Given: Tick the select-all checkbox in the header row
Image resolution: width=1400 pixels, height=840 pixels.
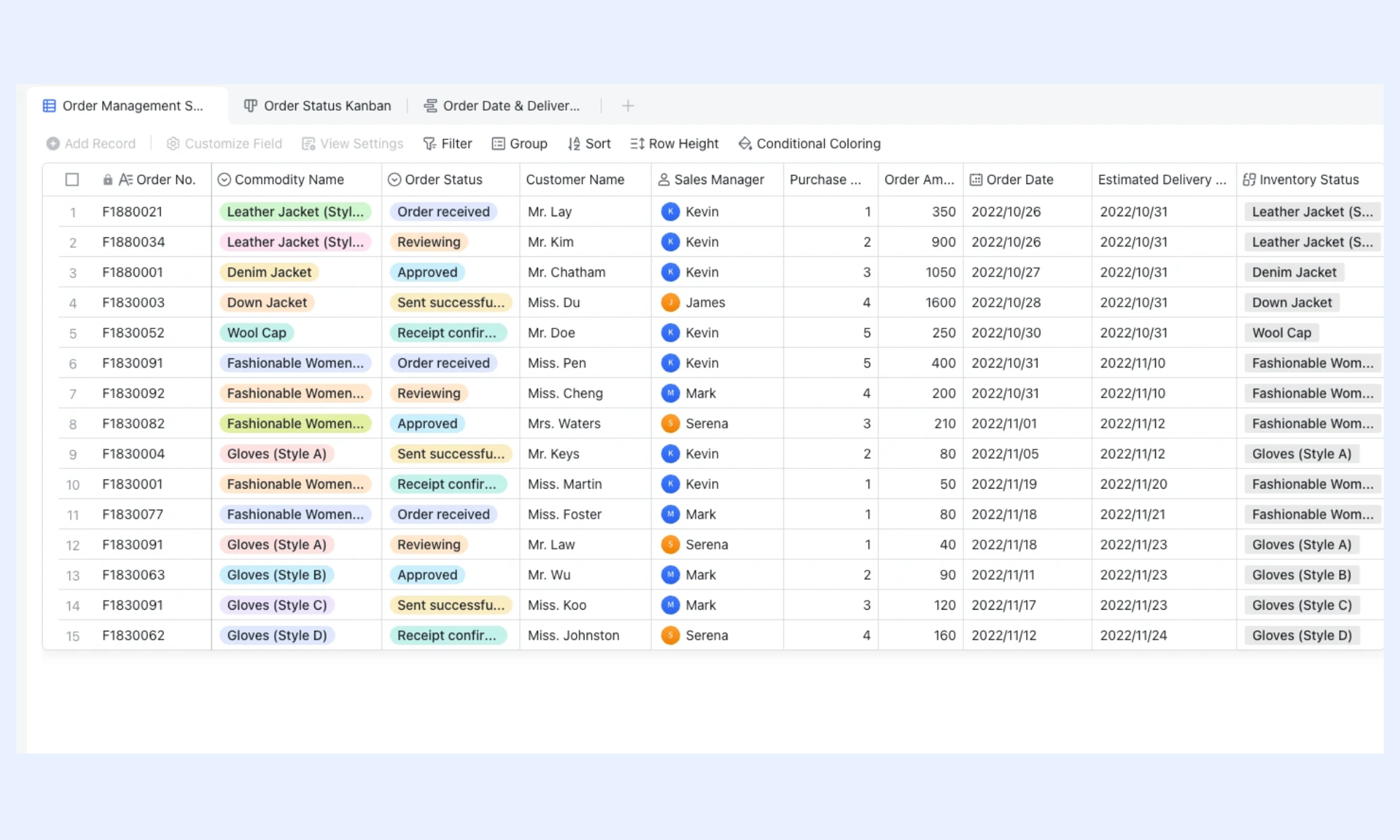Looking at the screenshot, I should click(x=72, y=180).
